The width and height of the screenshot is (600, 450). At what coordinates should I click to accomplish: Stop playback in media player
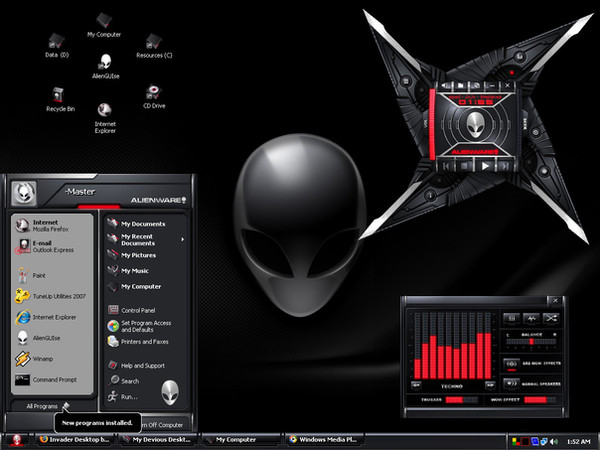465,166
